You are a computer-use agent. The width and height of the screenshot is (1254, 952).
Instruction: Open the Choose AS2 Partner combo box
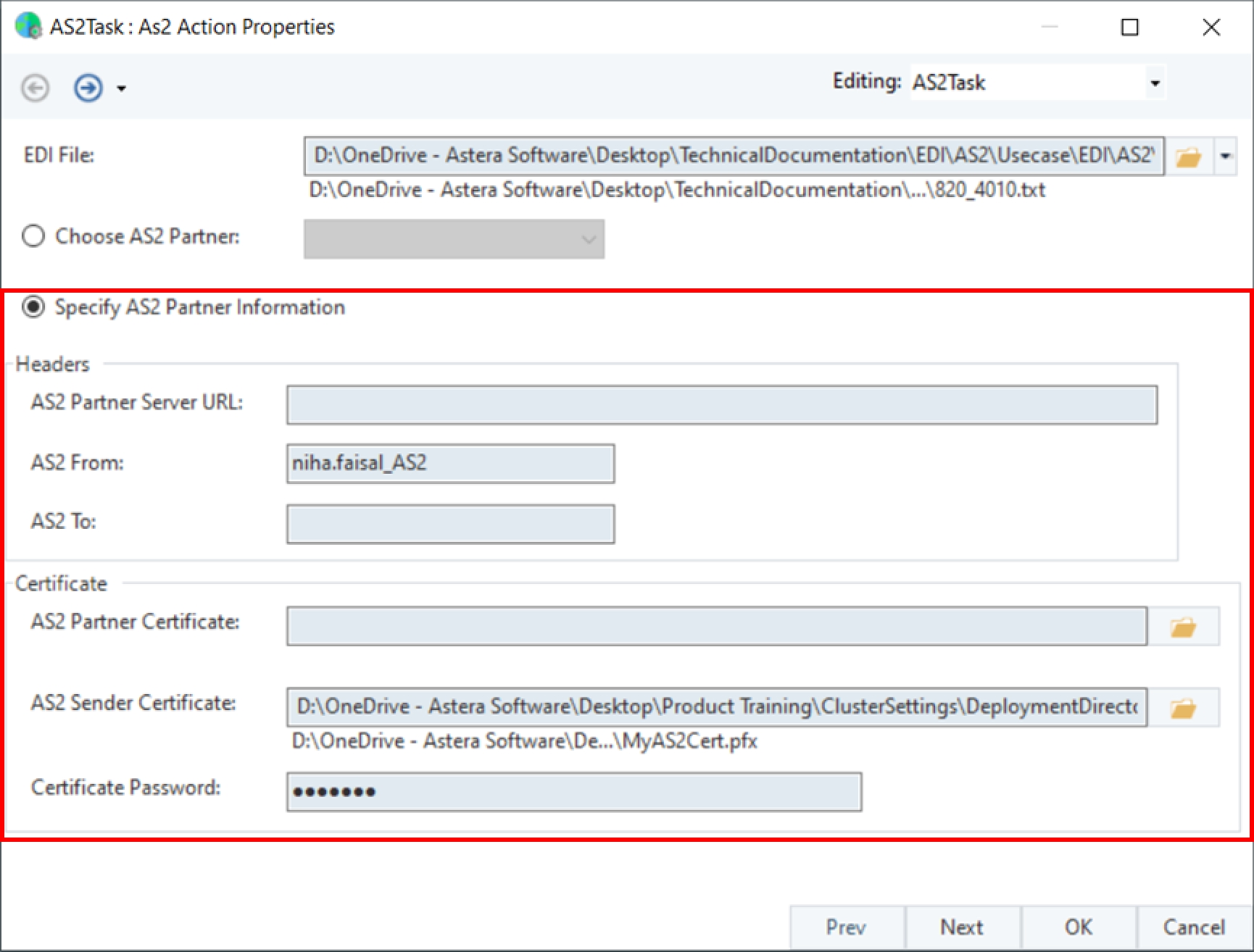454,239
